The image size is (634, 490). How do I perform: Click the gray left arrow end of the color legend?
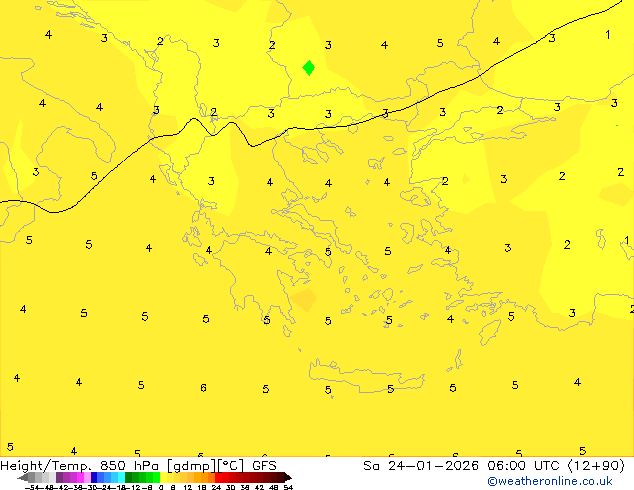pos(23,477)
